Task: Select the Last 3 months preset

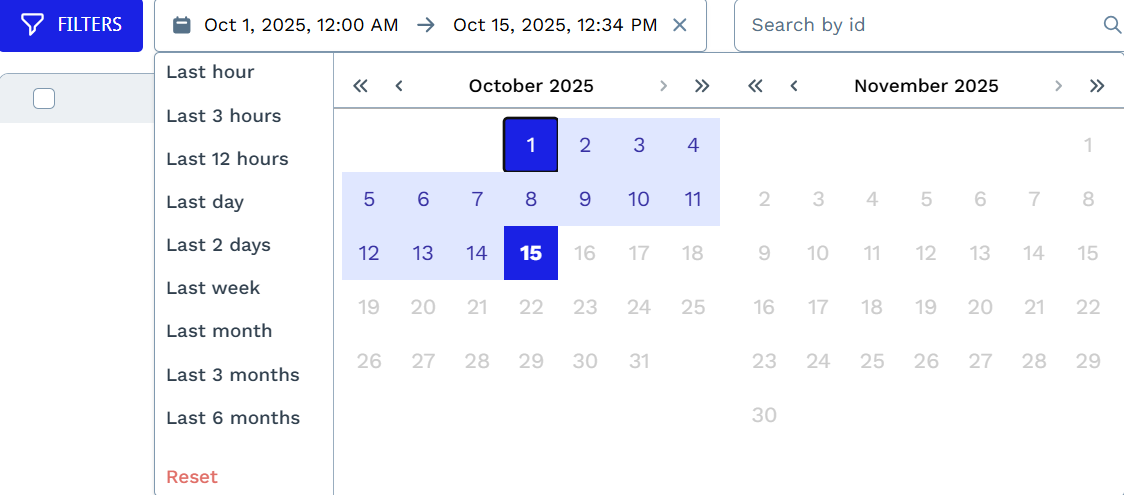Action: point(233,375)
